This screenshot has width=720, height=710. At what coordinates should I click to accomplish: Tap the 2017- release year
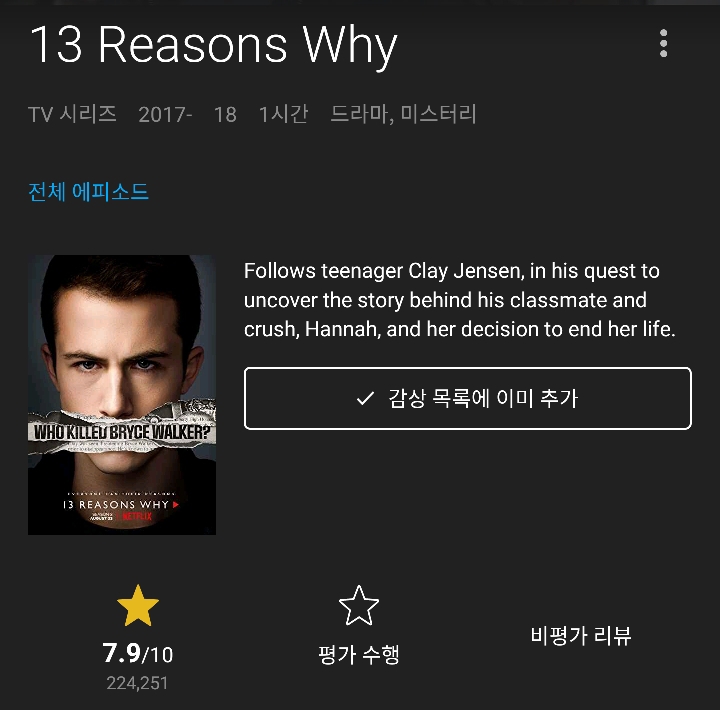click(x=165, y=114)
